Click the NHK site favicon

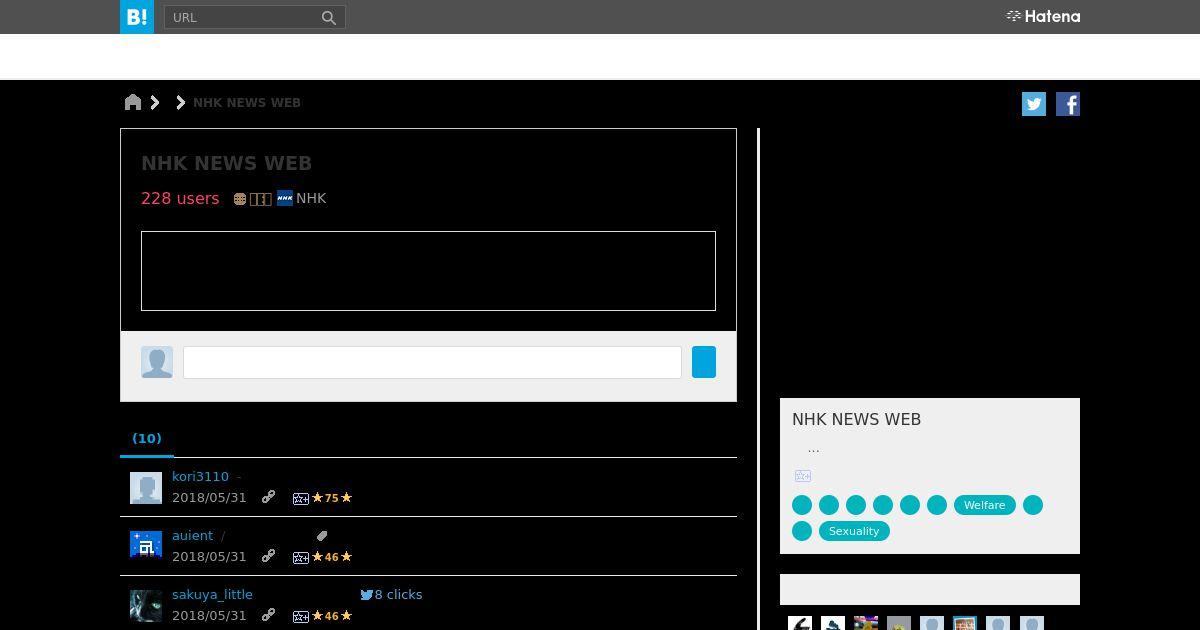[x=285, y=198]
